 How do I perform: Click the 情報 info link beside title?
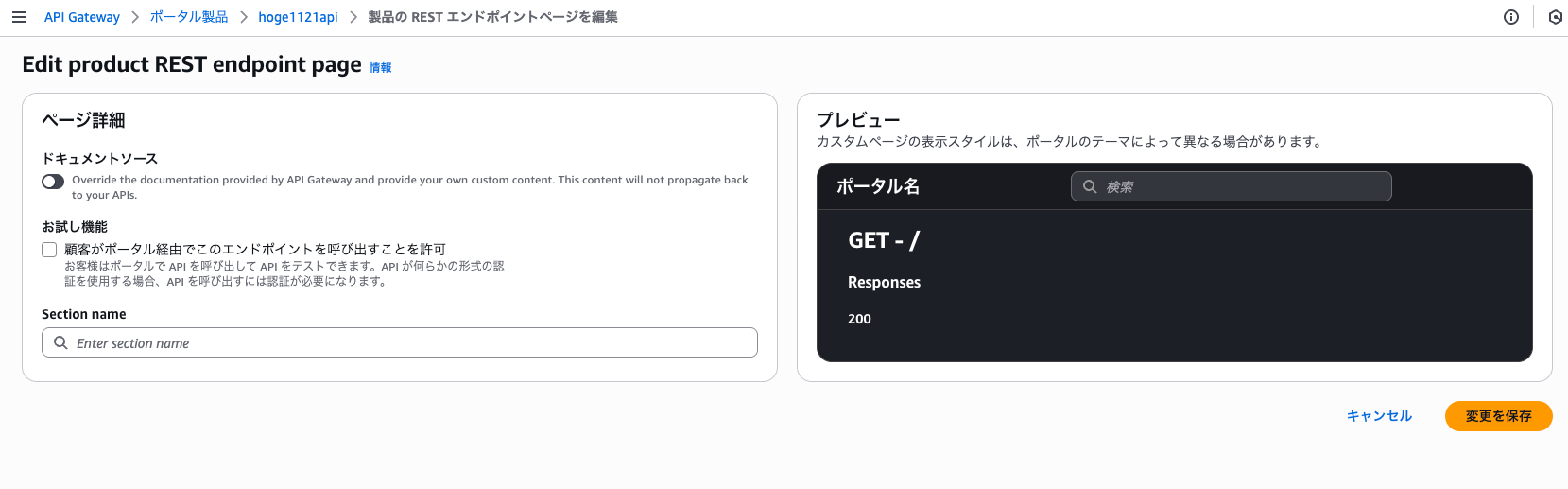(x=380, y=67)
